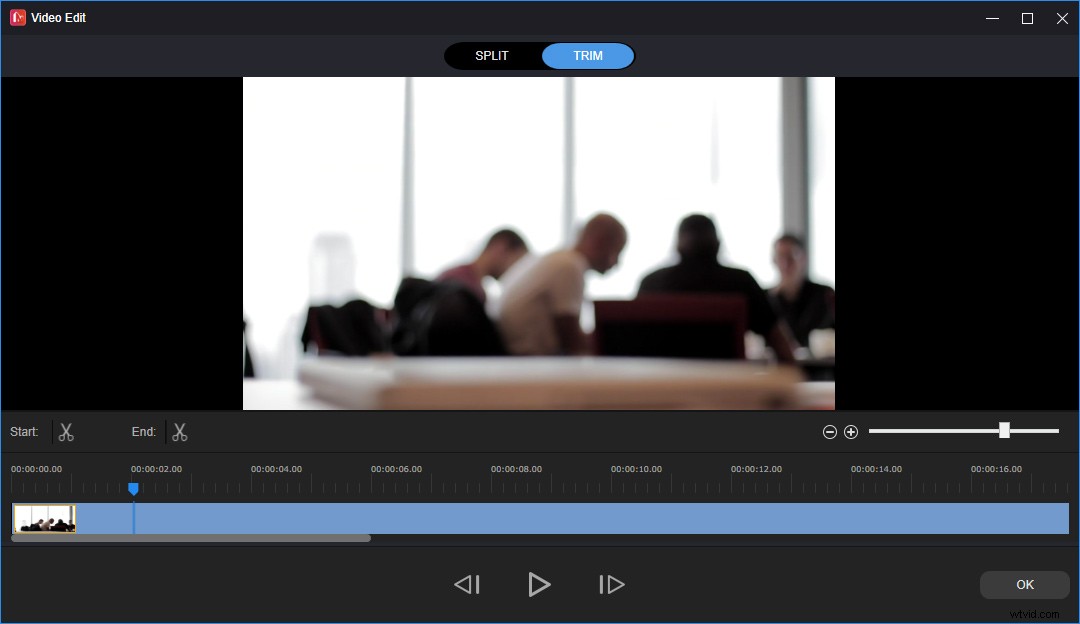Viewport: 1080px width, 624px height.
Task: Step back one frame with previous frame icon
Action: pos(466,584)
